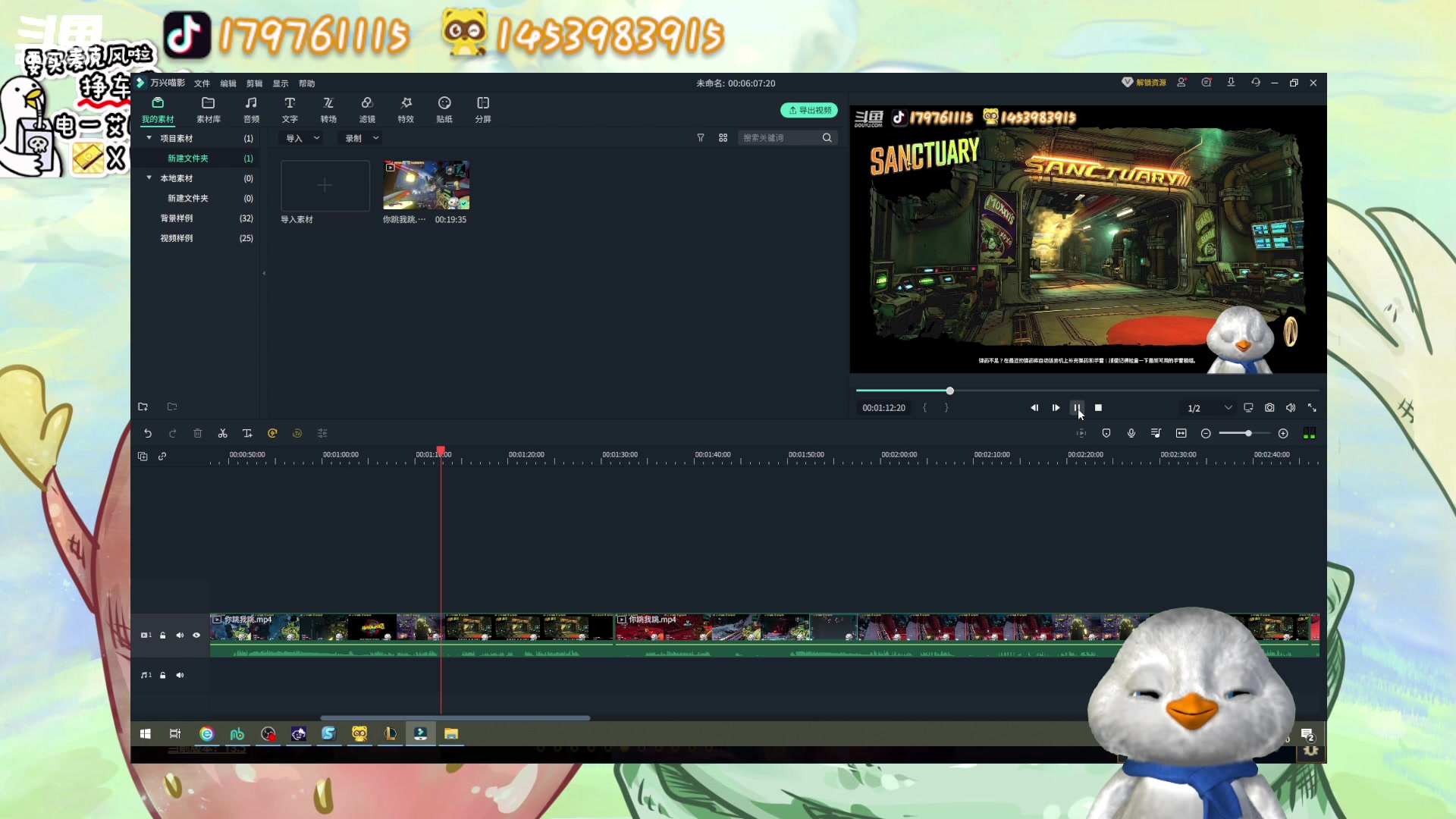Take a snapshot with camera icon
Screen dimensions: 1456x819
pos(1269,408)
